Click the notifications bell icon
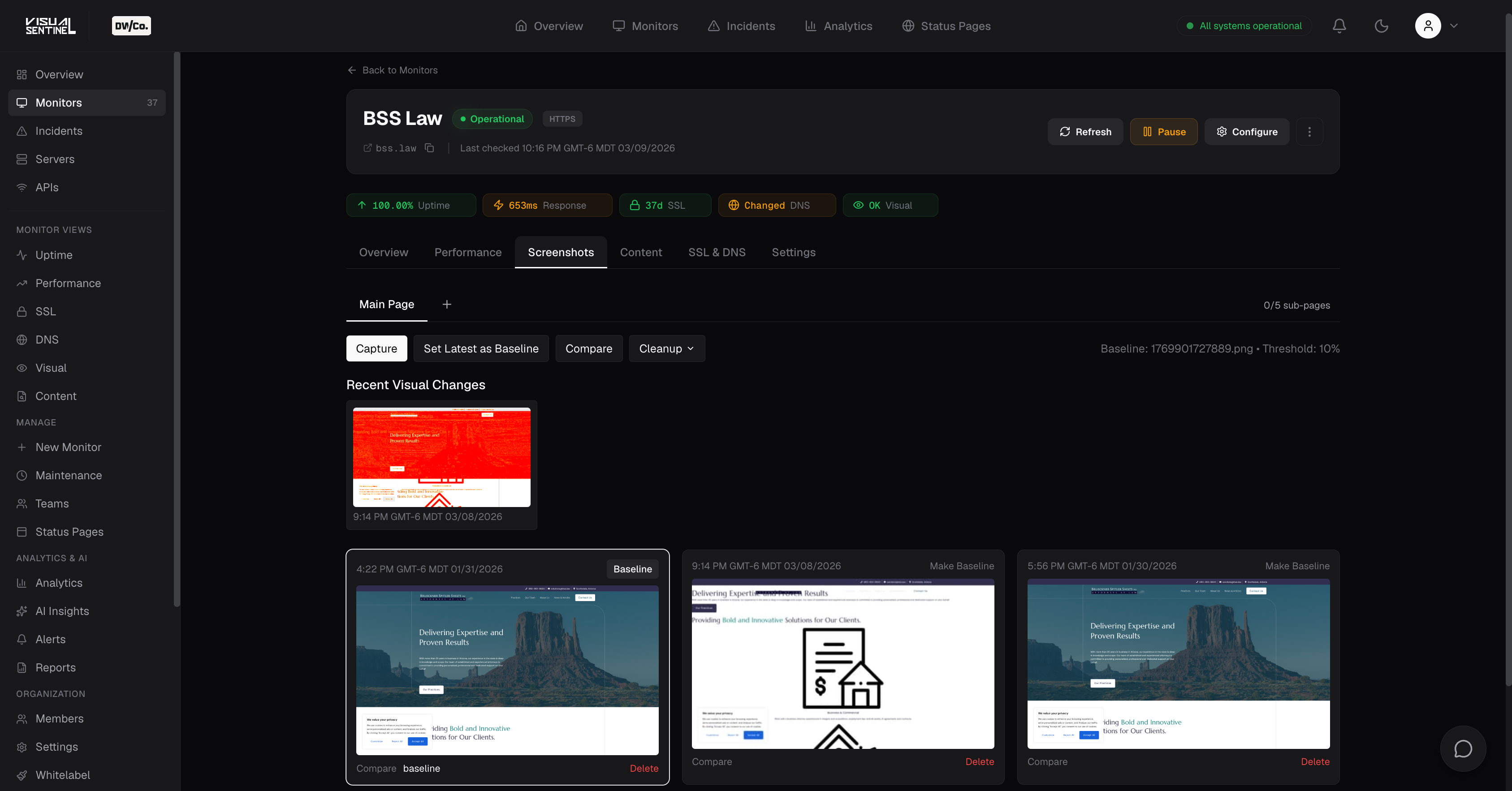The width and height of the screenshot is (1512, 791). 1339,26
